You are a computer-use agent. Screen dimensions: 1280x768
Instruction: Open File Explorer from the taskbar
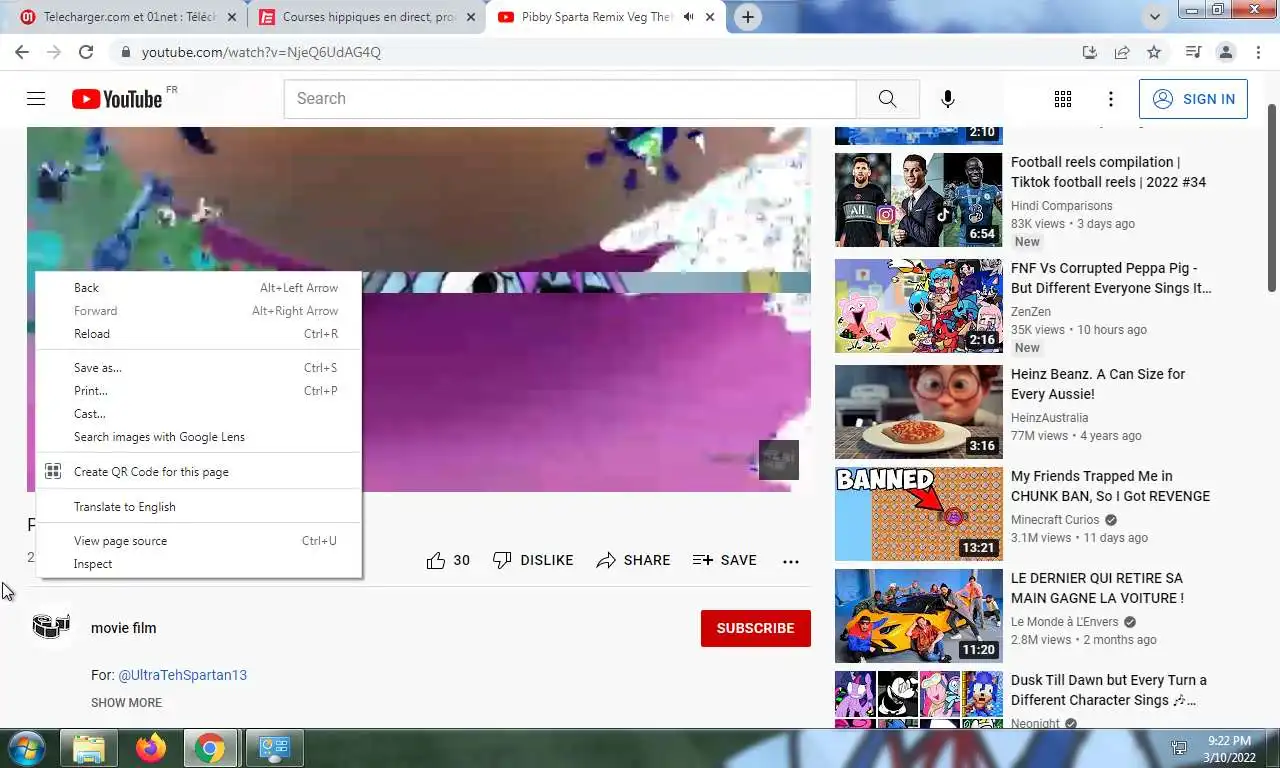click(89, 748)
